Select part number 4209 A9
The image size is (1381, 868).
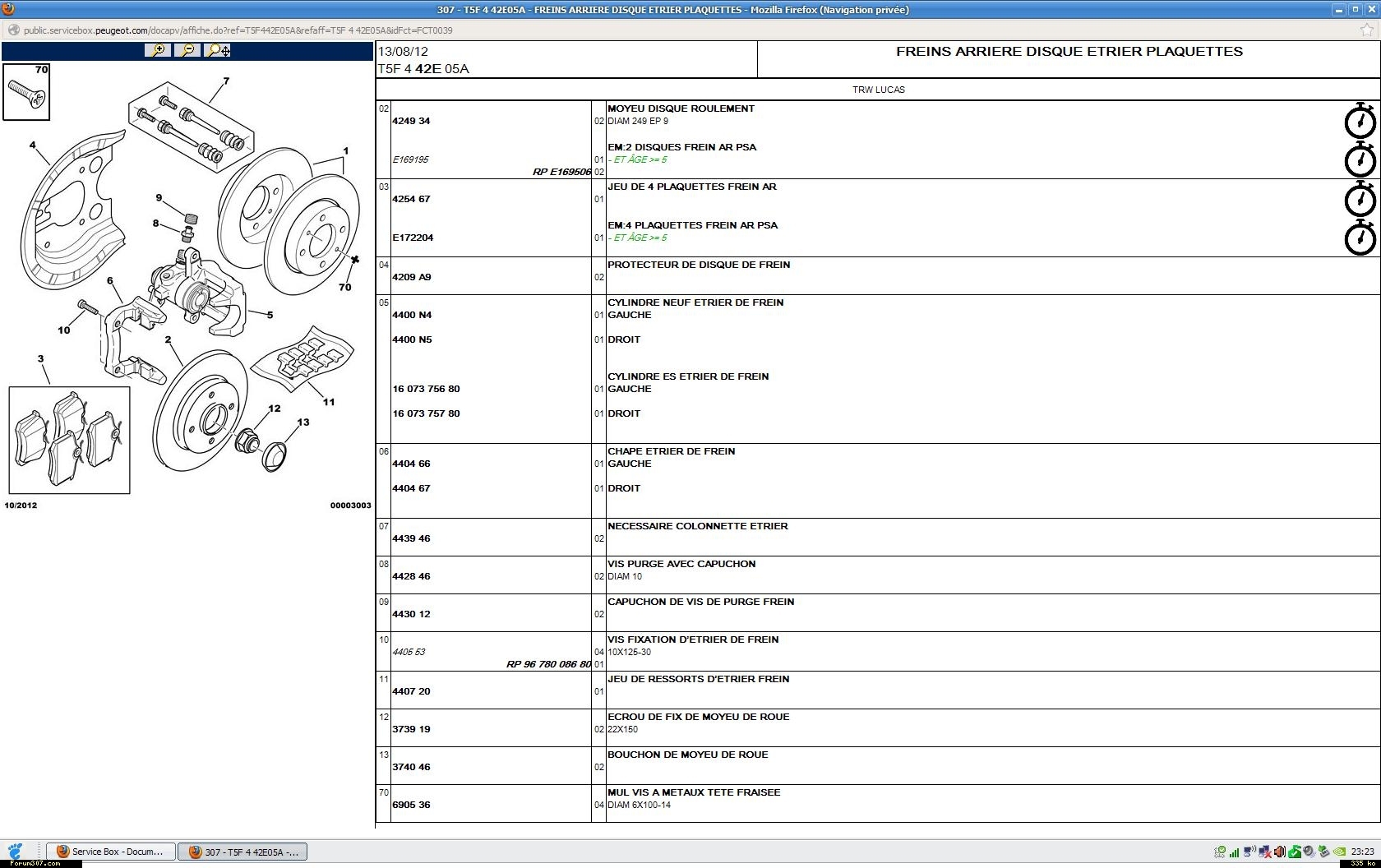point(412,277)
